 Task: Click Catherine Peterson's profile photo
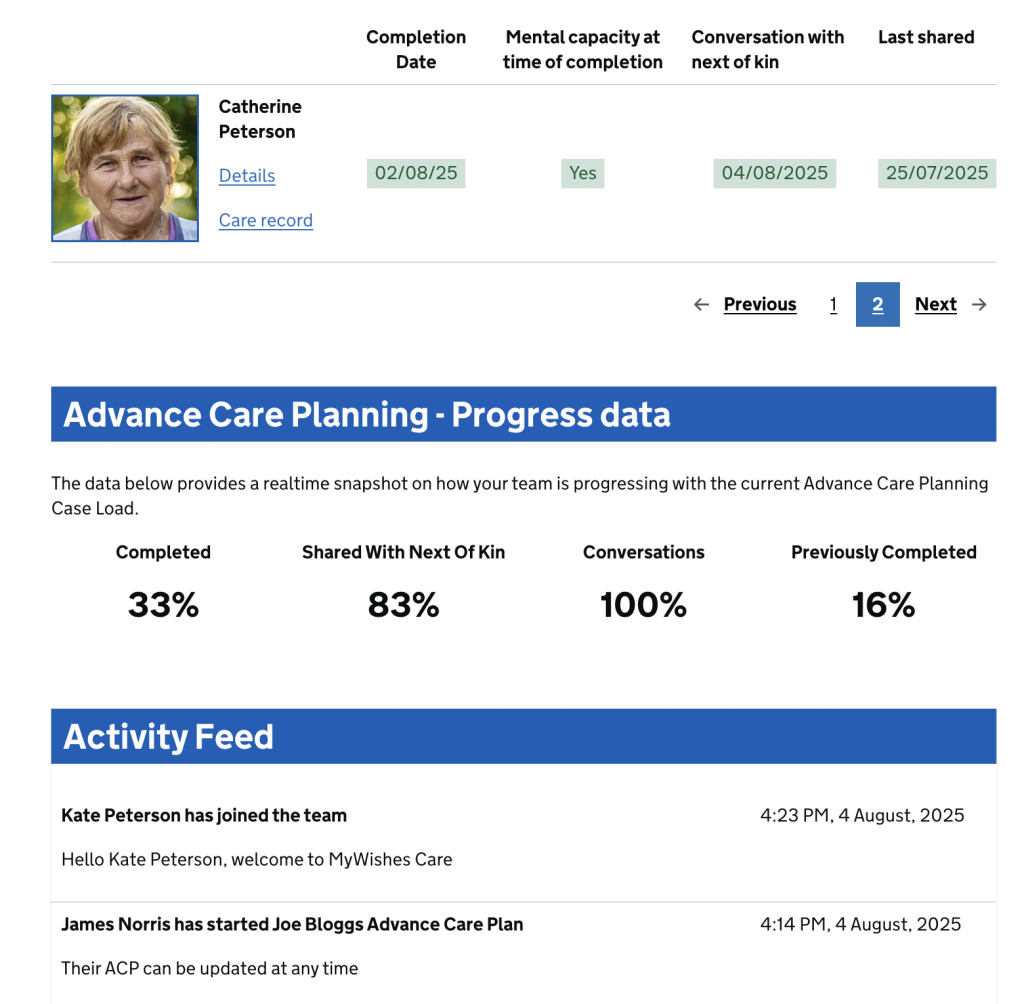125,168
